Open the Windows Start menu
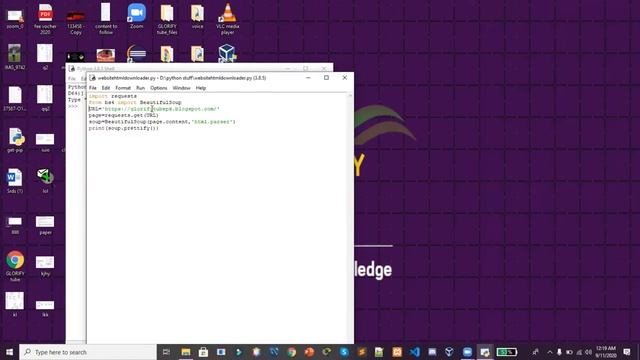 pyautogui.click(x=9, y=352)
